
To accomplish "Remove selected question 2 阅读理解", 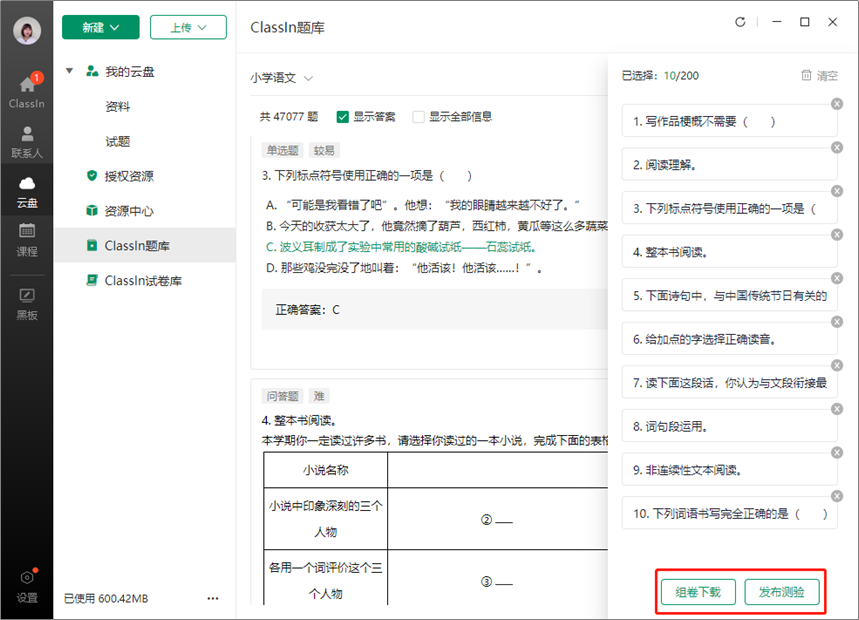I will coord(837,147).
